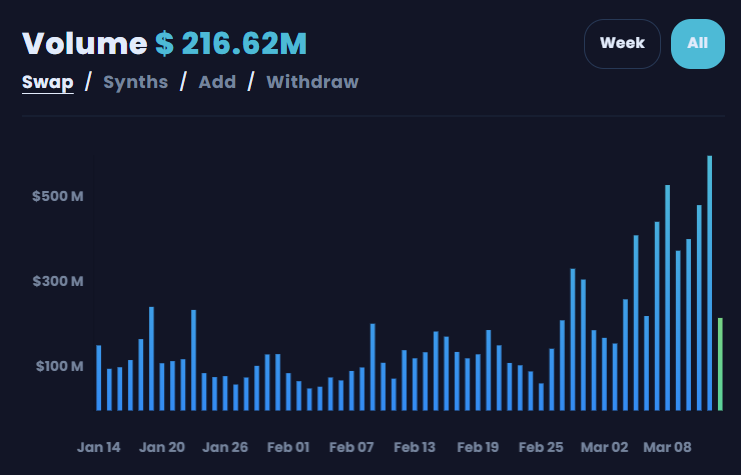Open the Swap volume tab
The image size is (741, 475).
48,82
